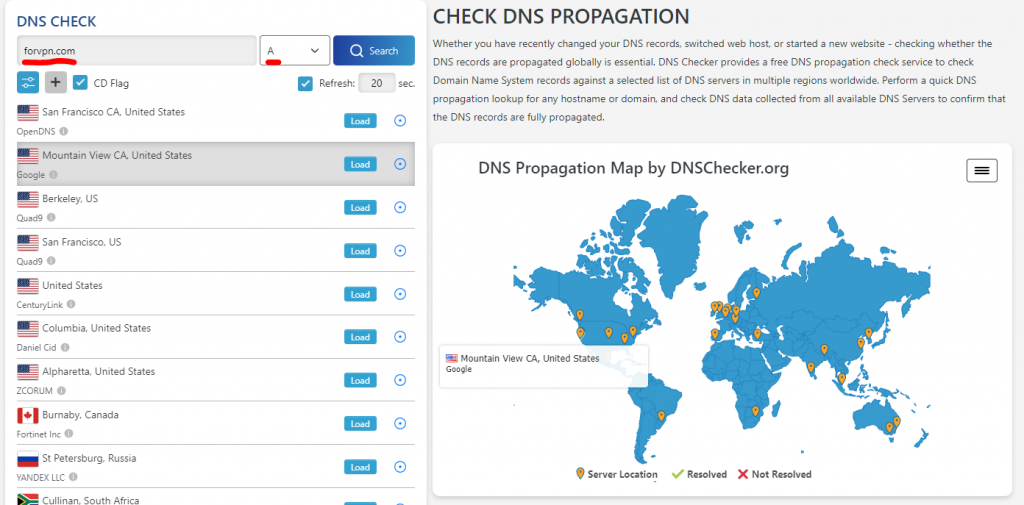Click info icon next to YANDEX LLC
This screenshot has width=1024, height=505.
pos(70,477)
